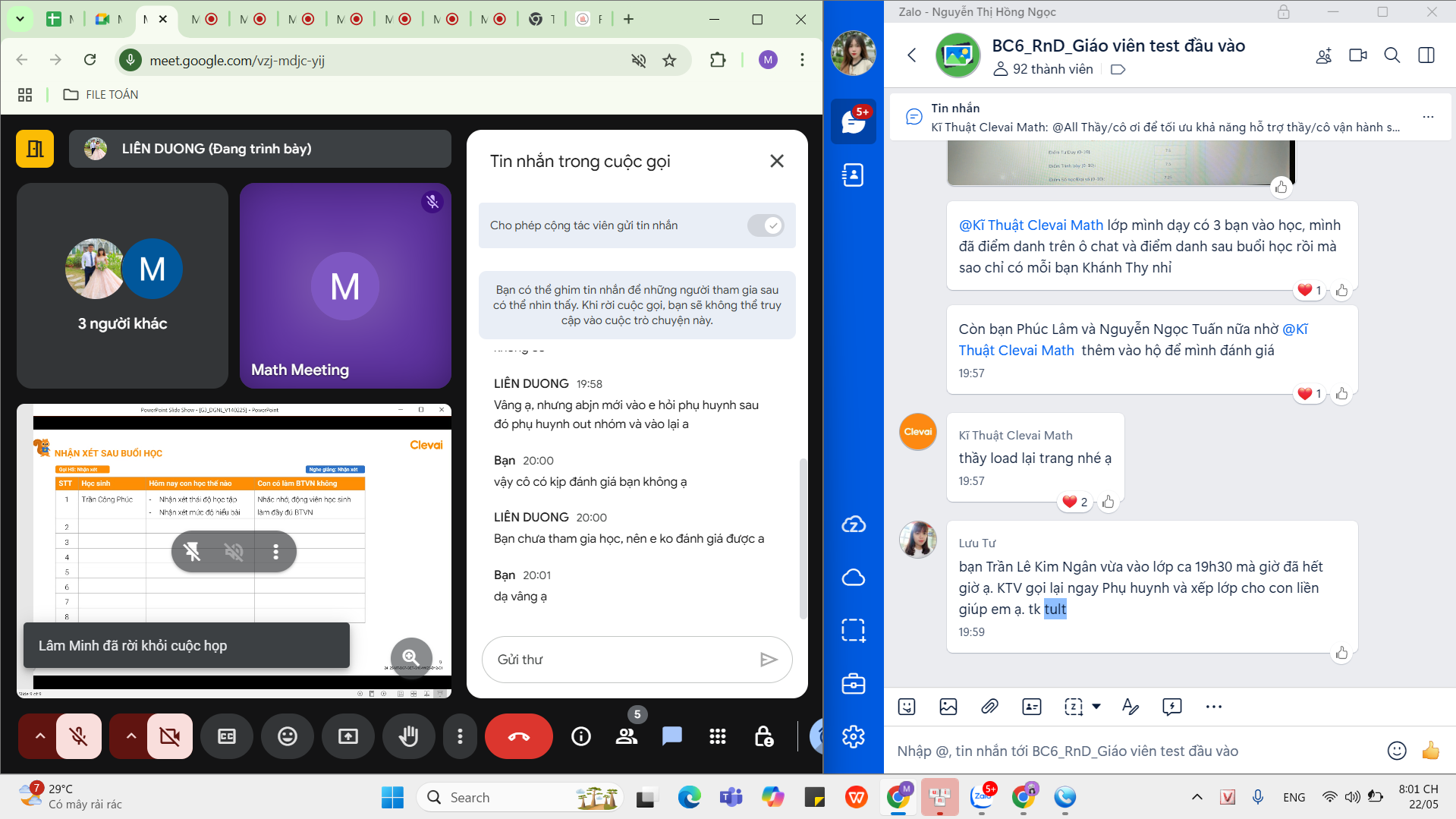Toggle Zalo conversation info side panel
Image resolution: width=1456 pixels, height=819 pixels.
(x=1426, y=55)
